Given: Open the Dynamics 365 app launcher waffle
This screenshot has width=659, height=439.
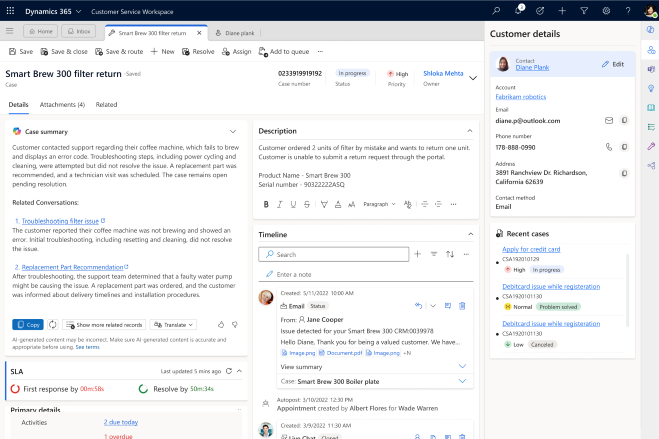Looking at the screenshot, I should pos(10,11).
